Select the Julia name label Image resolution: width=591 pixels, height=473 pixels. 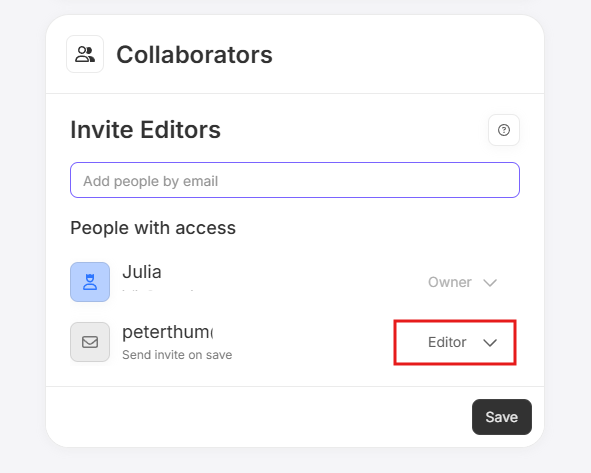pyautogui.click(x=142, y=272)
